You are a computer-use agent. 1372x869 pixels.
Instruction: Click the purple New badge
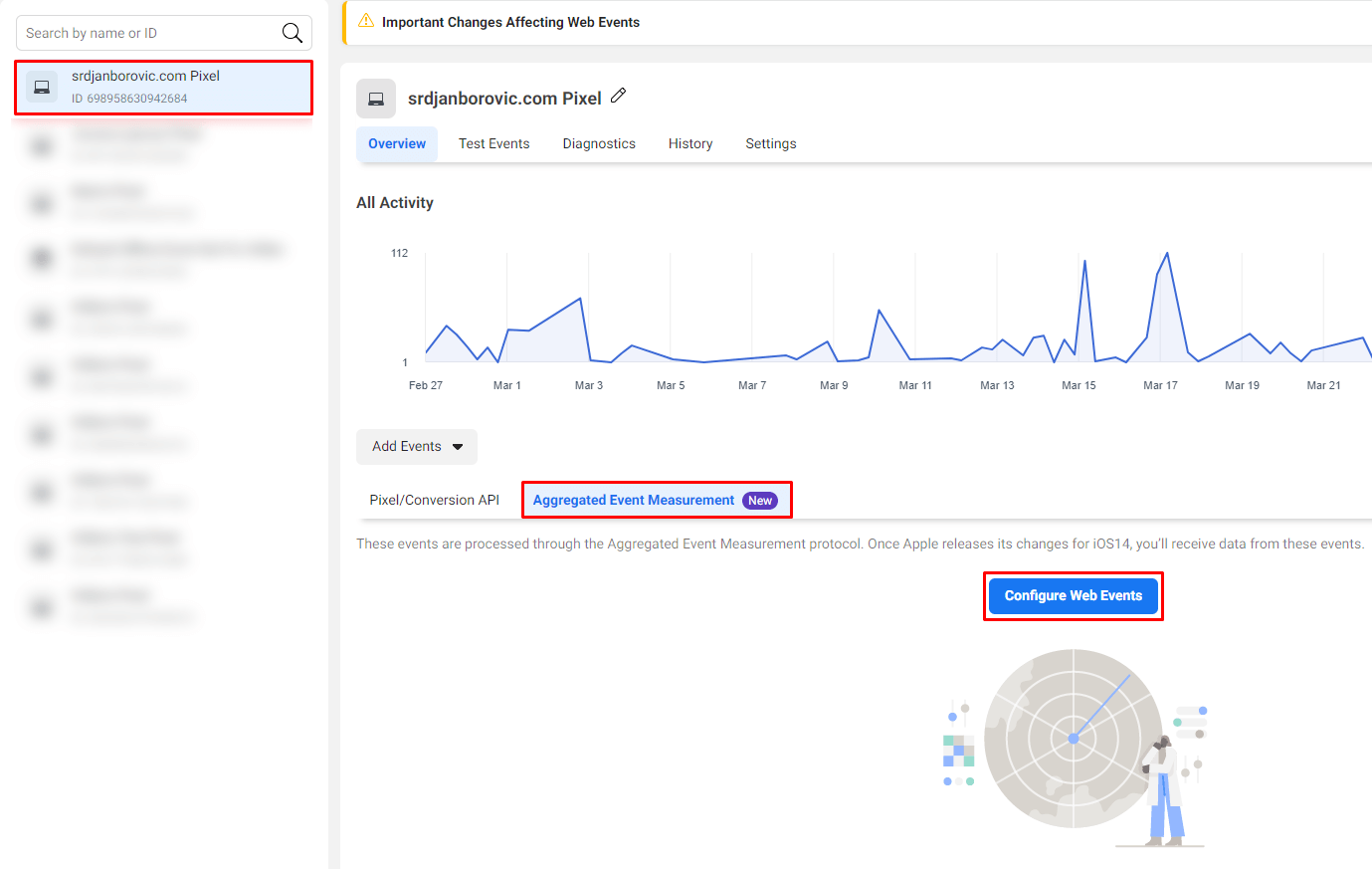tap(760, 501)
